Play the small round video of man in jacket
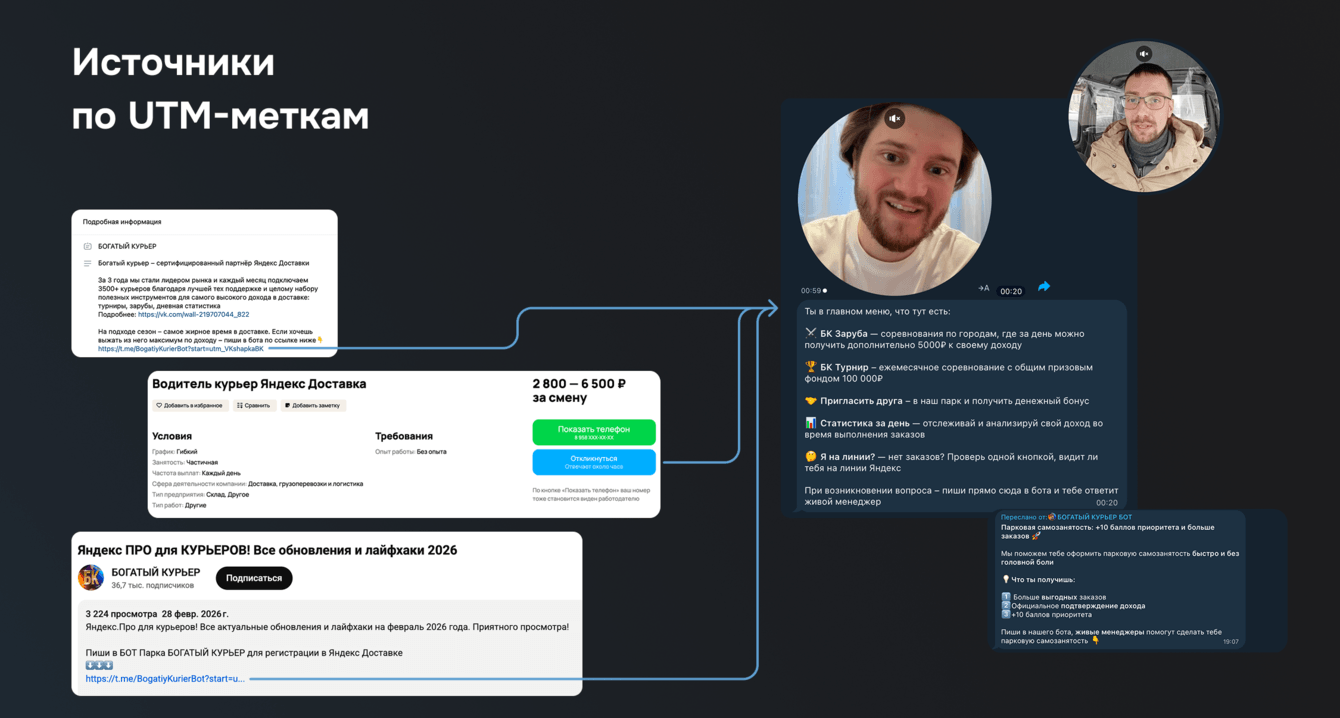Screen dimensions: 1340x718 pyautogui.click(x=1144, y=116)
